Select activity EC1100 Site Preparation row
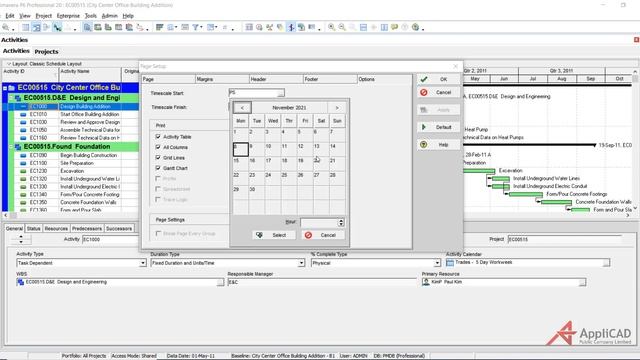Screen dimensions: 640x360 tap(69, 163)
